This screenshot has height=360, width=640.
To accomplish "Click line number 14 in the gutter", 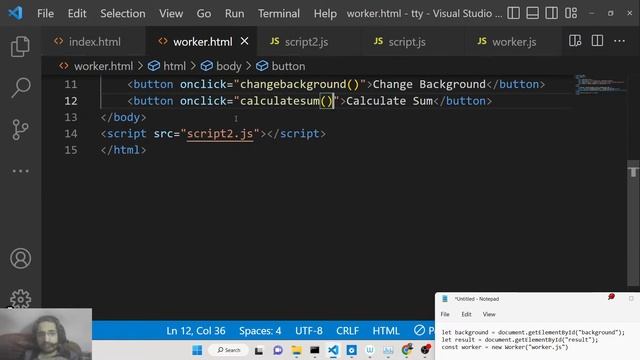I will [x=71, y=133].
